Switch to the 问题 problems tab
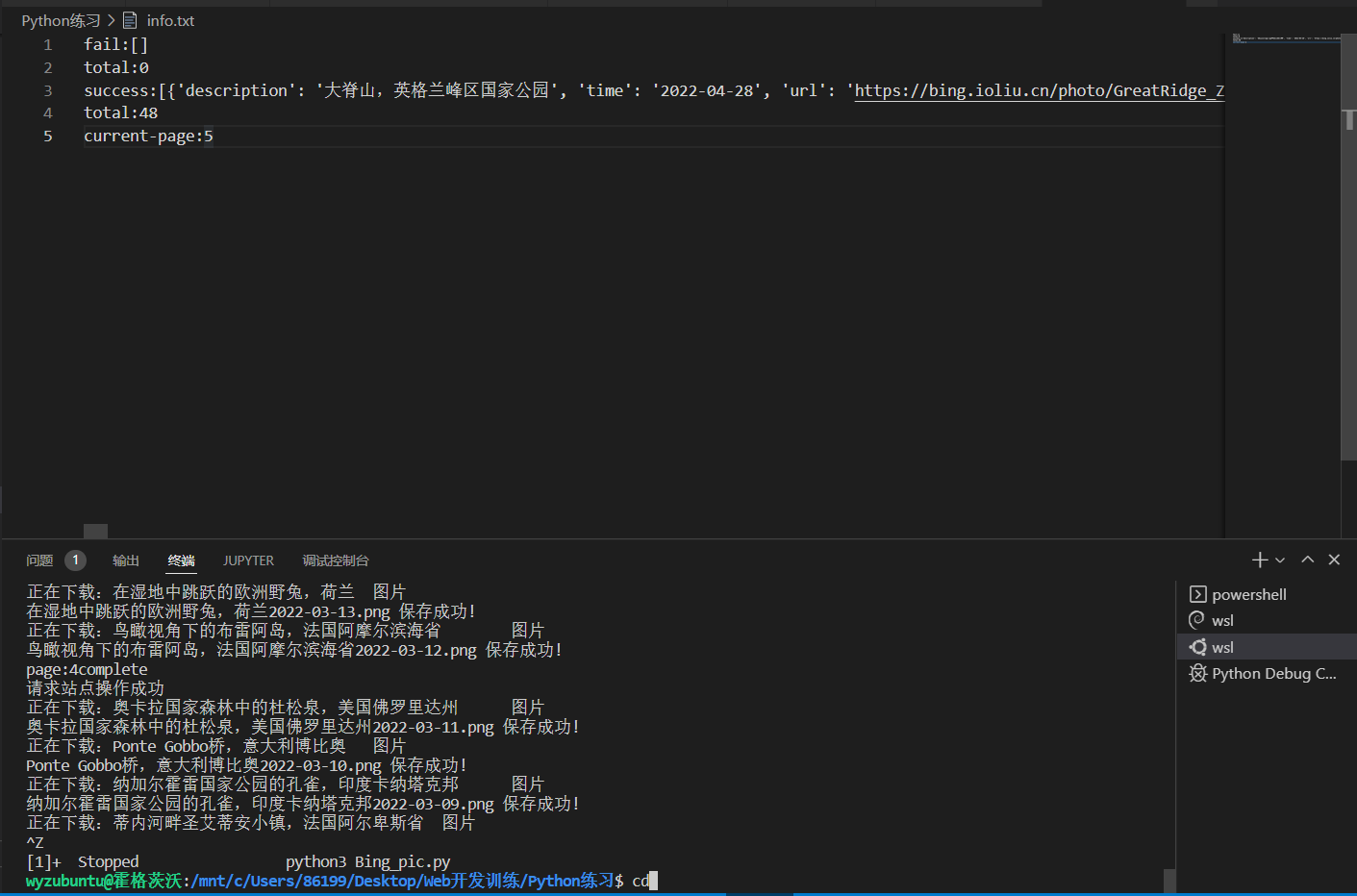 [39, 560]
